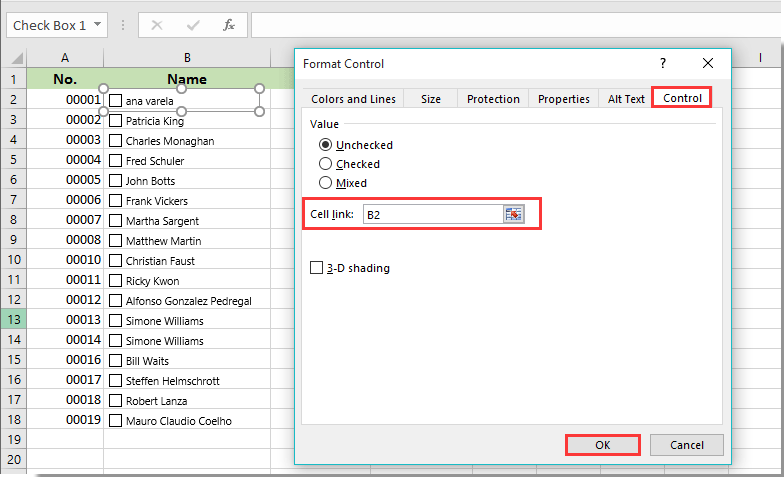Open the Protection tab
784x477 pixels.
click(493, 99)
